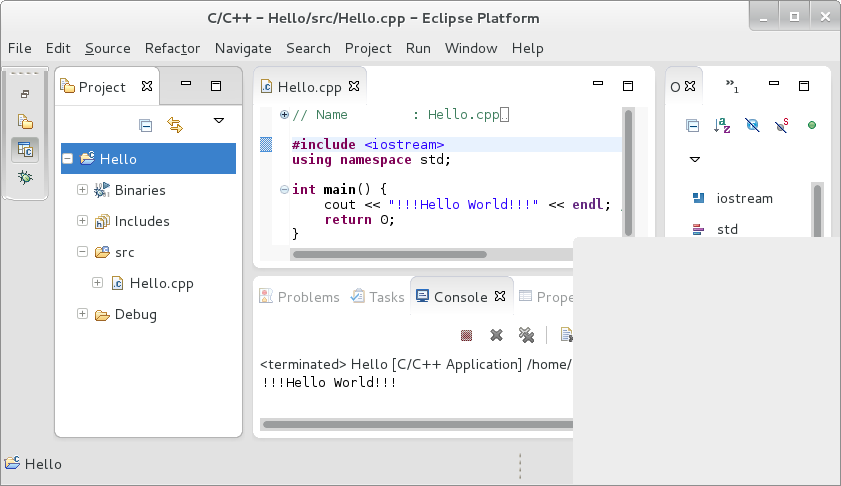Toggle Hide Fields in the Outline toolbar

753,126
